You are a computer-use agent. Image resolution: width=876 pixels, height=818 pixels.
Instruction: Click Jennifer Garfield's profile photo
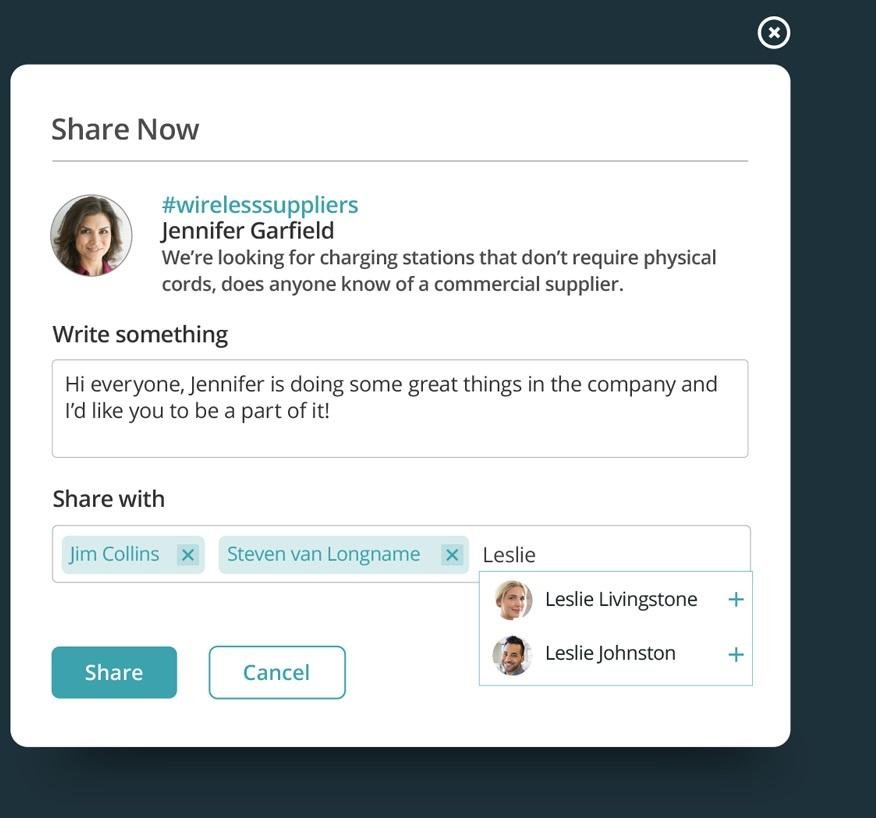92,235
